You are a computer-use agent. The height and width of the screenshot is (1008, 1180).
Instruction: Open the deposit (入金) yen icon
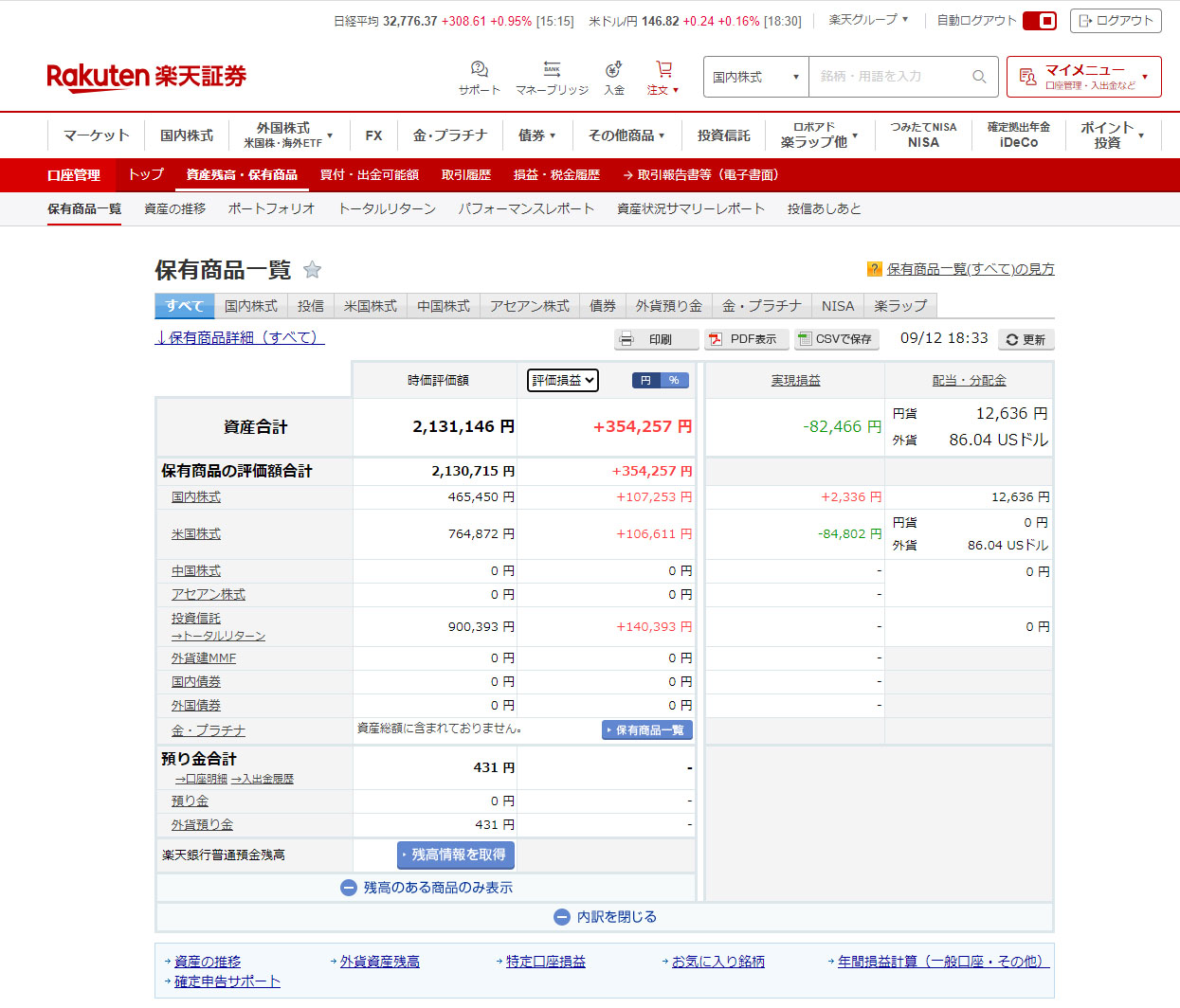tap(614, 70)
